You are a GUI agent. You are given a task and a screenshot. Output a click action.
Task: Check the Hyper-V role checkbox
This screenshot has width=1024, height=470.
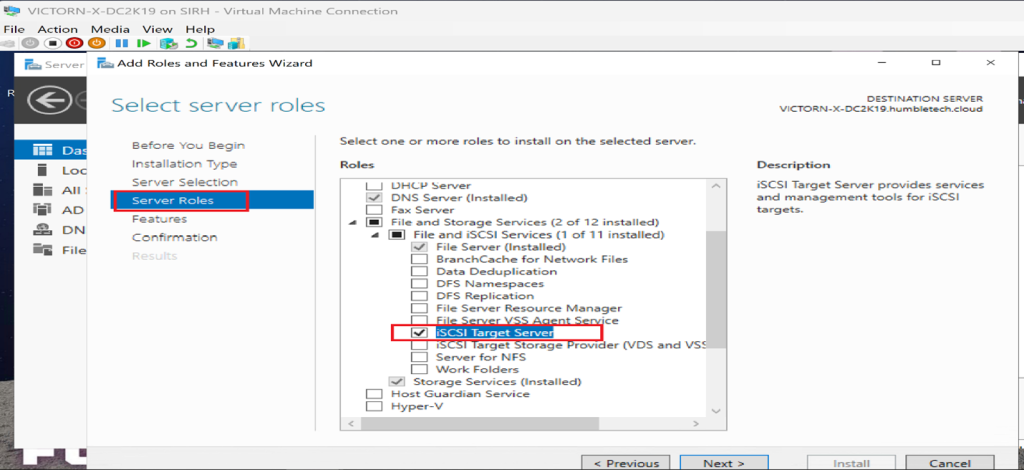point(375,406)
